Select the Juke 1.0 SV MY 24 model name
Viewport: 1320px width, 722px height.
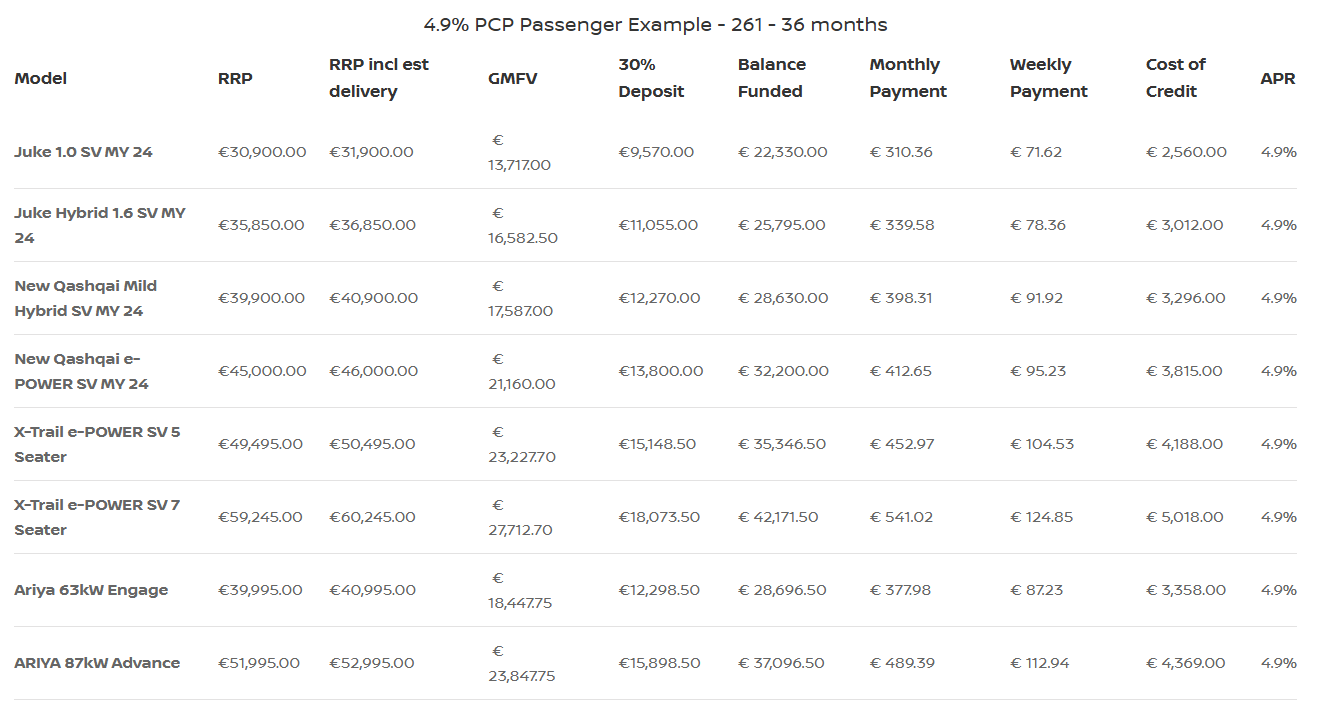pos(83,152)
